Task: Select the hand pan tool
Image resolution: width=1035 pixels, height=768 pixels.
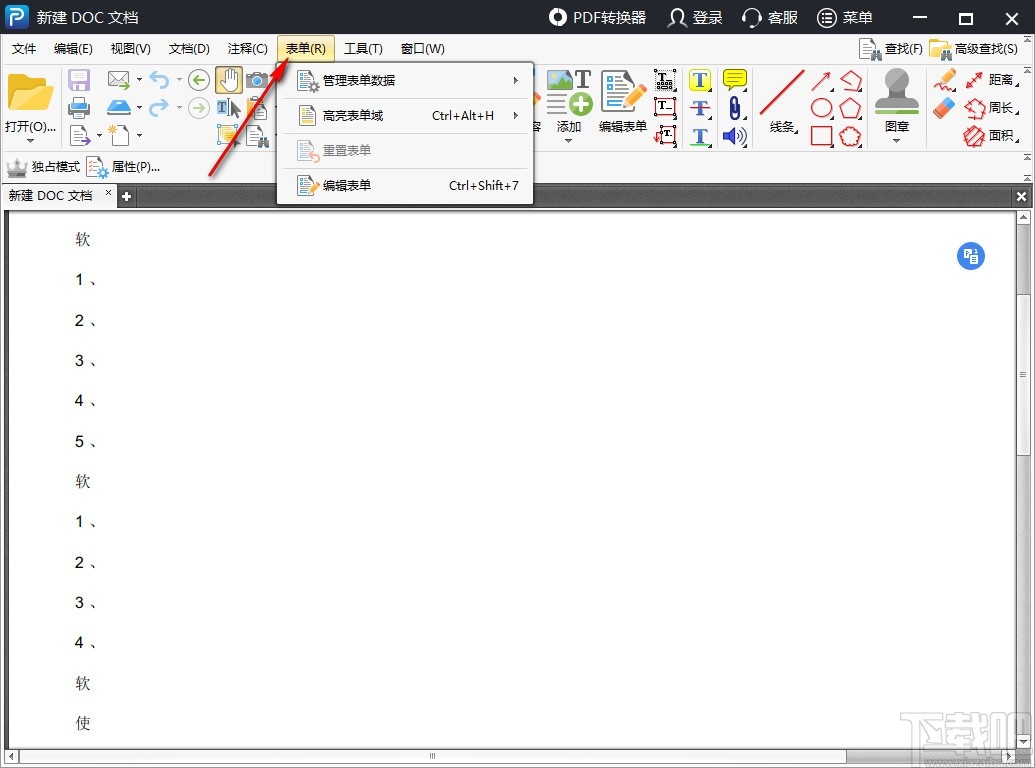Action: click(229, 80)
